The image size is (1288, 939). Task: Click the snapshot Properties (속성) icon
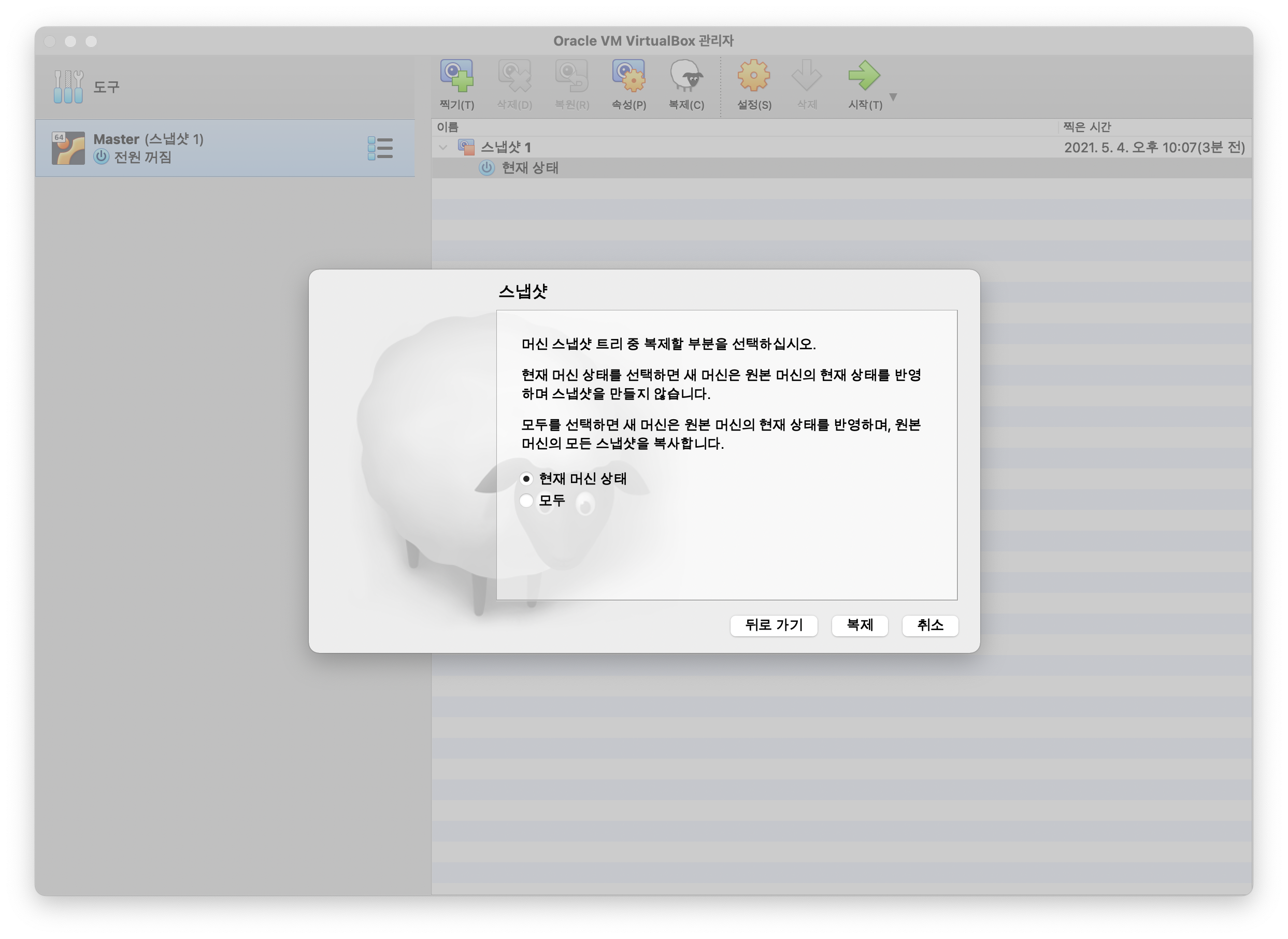coord(628,76)
